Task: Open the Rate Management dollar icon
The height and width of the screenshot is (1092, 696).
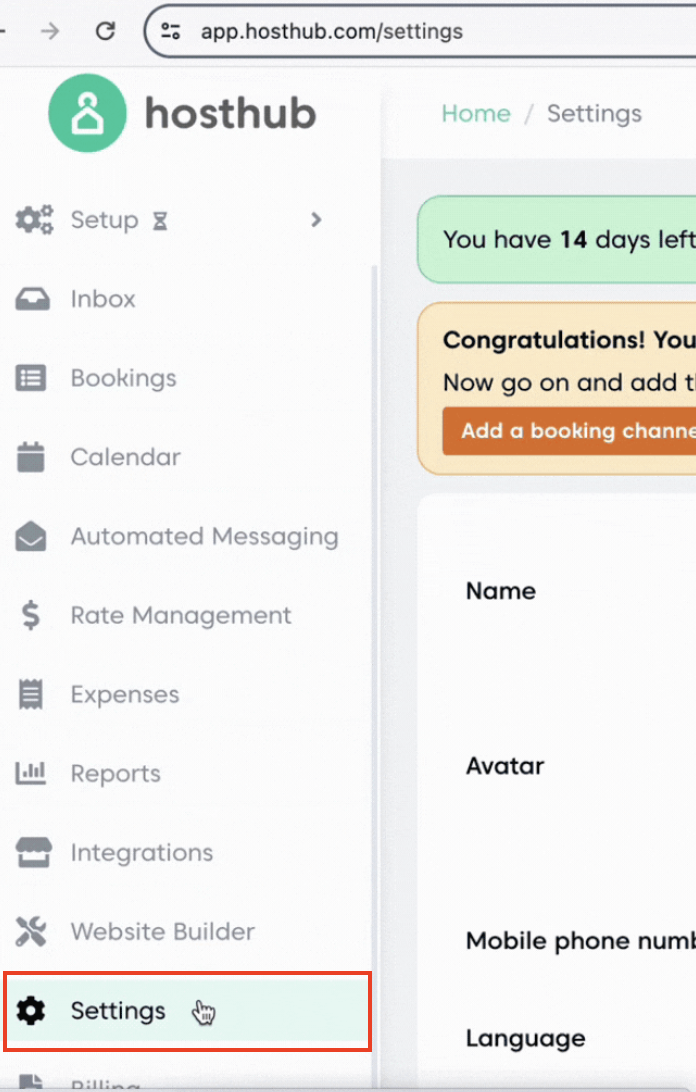Action: coord(32,616)
